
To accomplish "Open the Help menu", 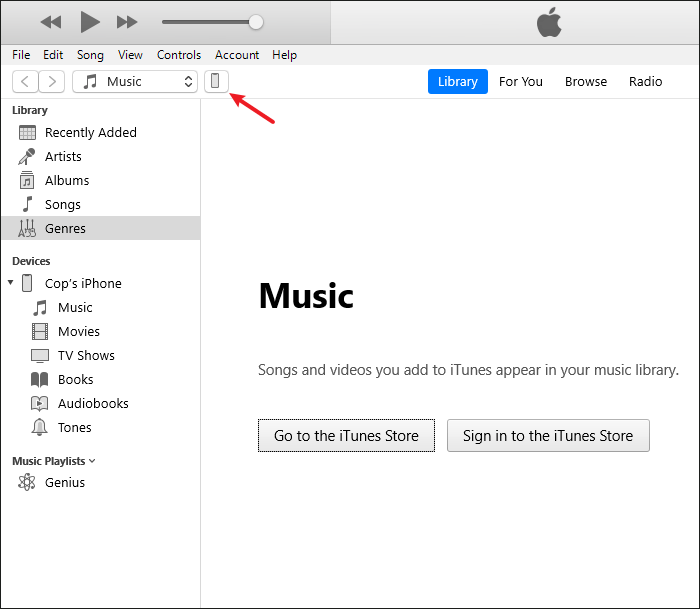I will pos(284,55).
